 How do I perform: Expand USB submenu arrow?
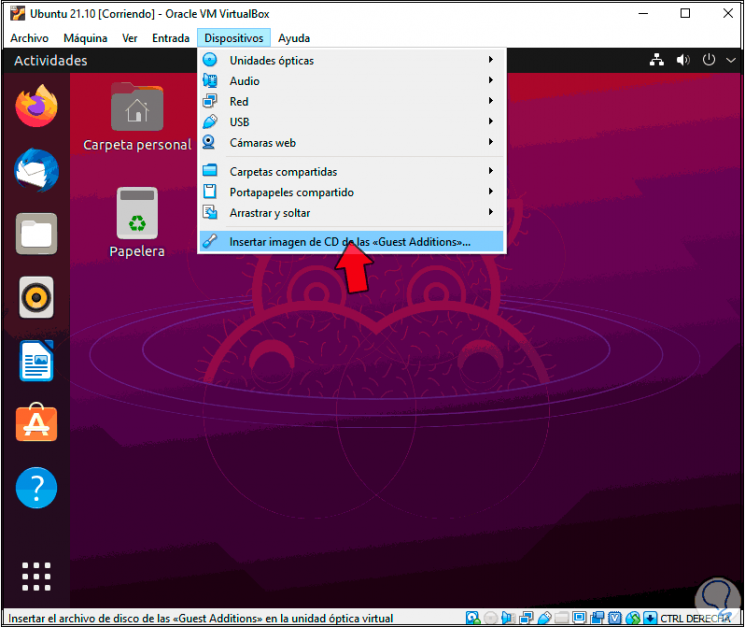[491, 121]
